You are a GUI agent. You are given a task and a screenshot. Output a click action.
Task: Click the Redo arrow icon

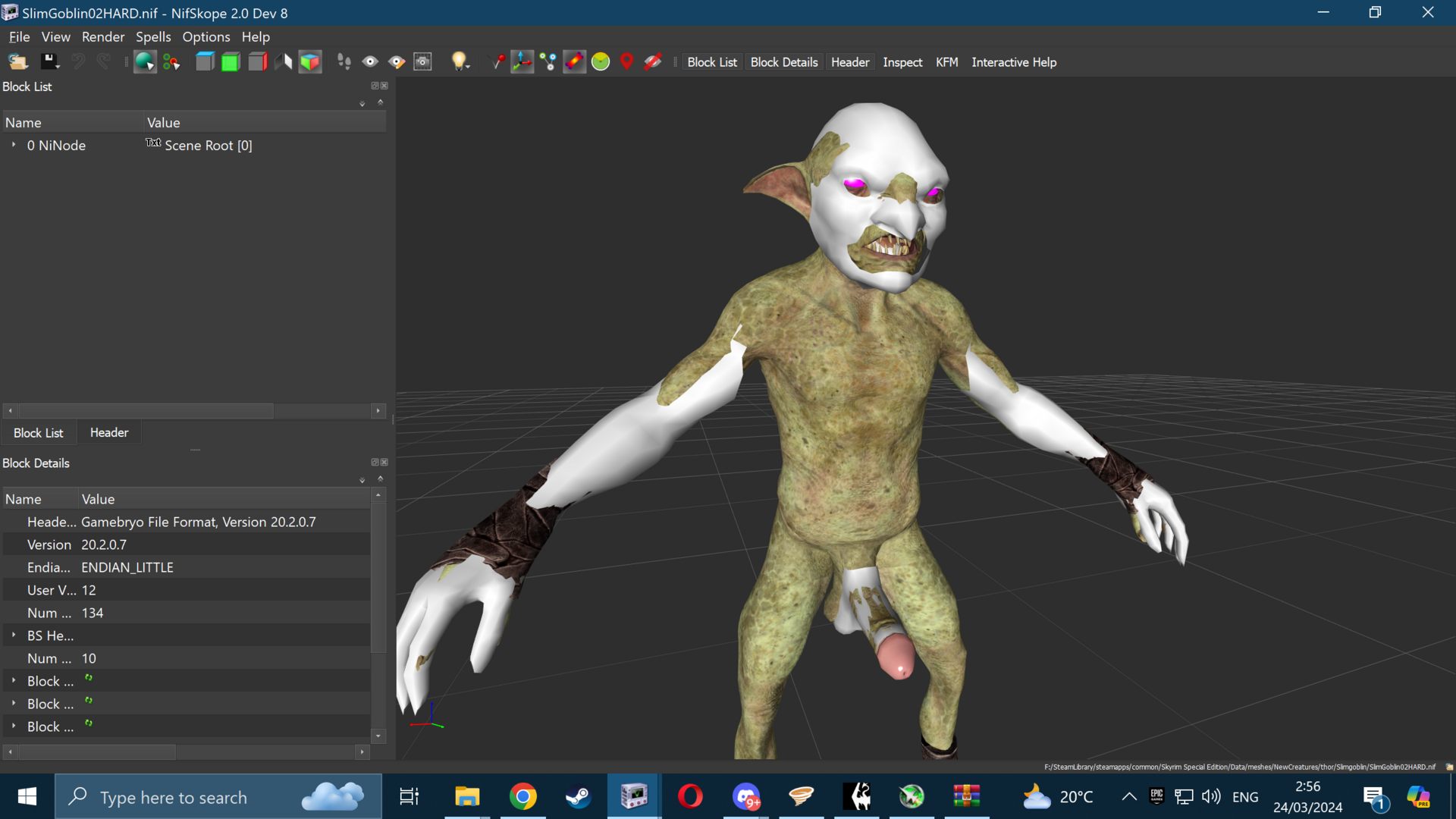coord(103,62)
